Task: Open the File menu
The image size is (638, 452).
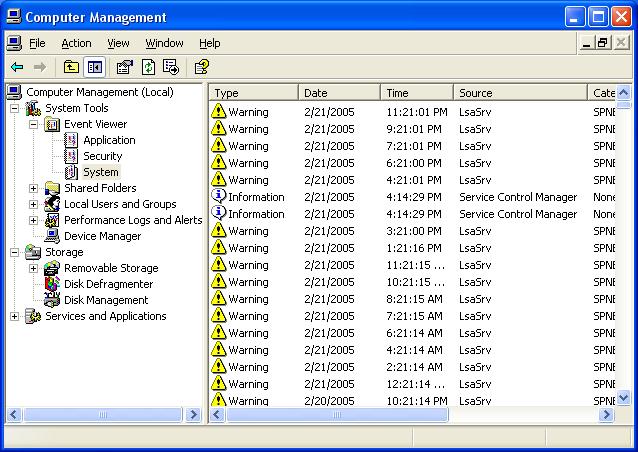Action: click(37, 43)
